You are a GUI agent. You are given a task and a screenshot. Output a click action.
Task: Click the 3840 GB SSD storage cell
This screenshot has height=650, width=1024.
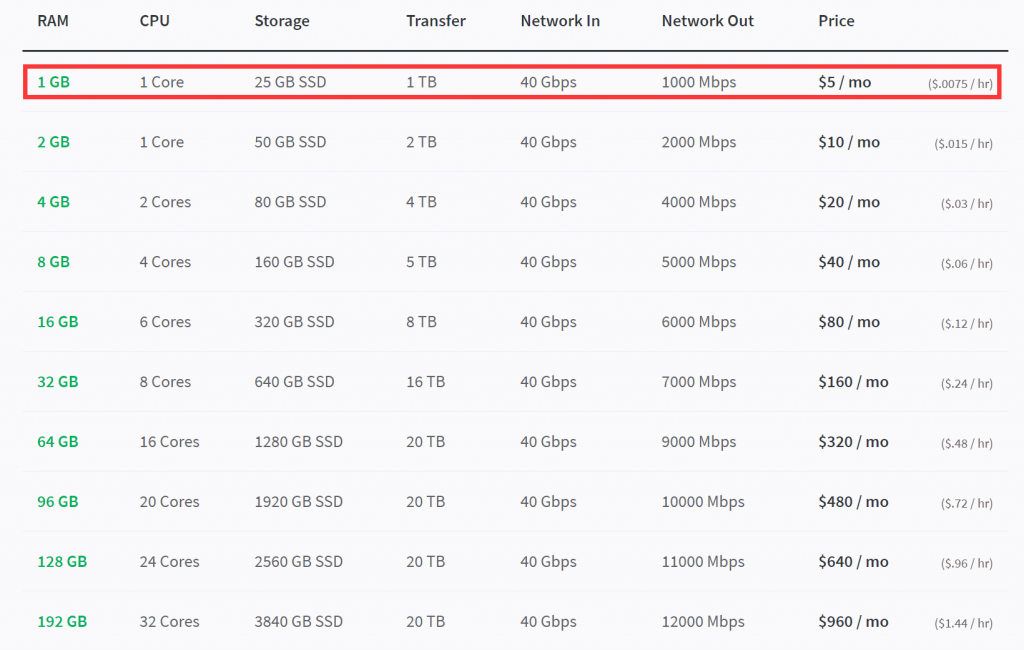[x=298, y=622]
